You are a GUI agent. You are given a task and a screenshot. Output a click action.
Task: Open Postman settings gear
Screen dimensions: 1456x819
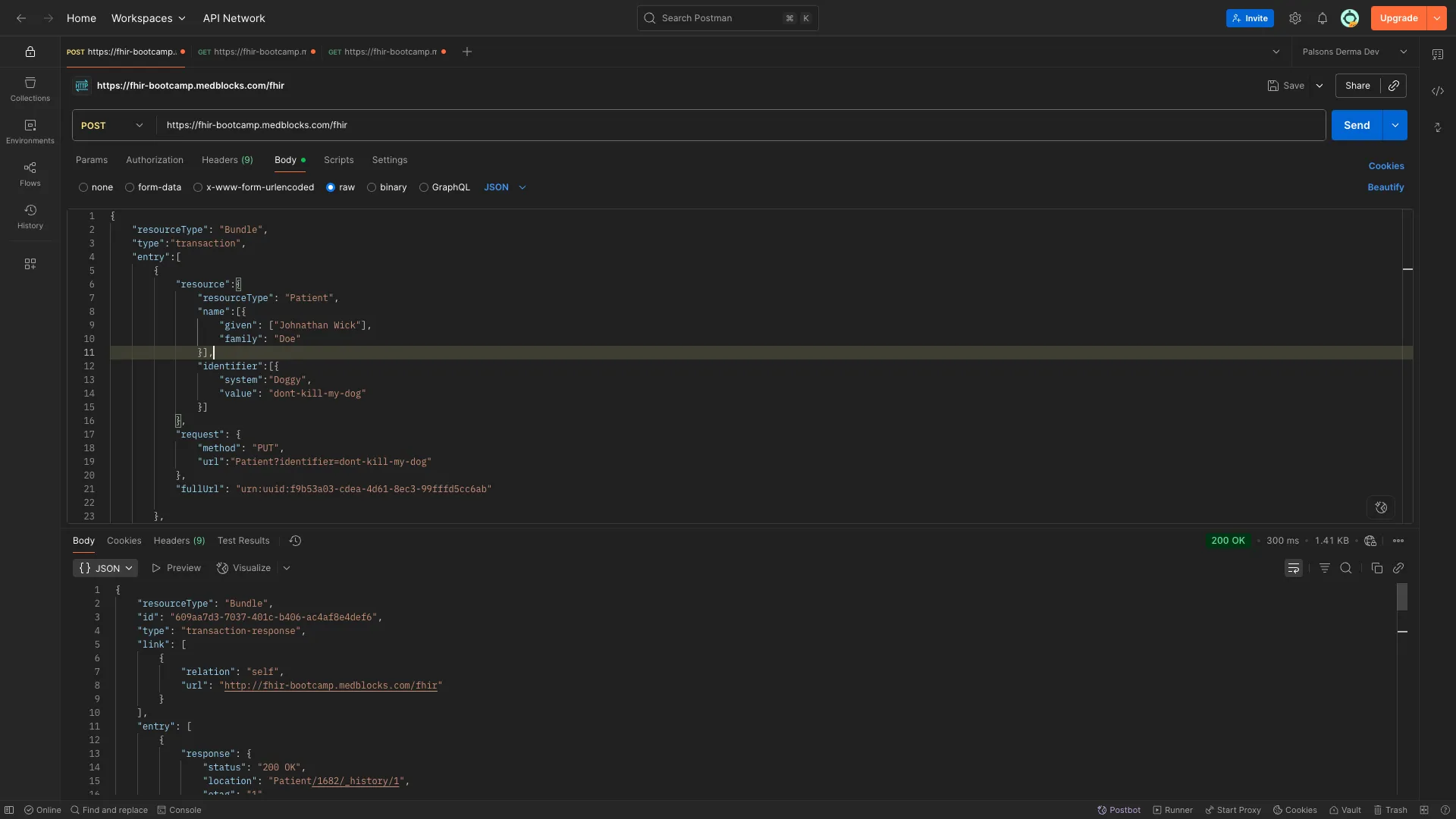point(1295,18)
